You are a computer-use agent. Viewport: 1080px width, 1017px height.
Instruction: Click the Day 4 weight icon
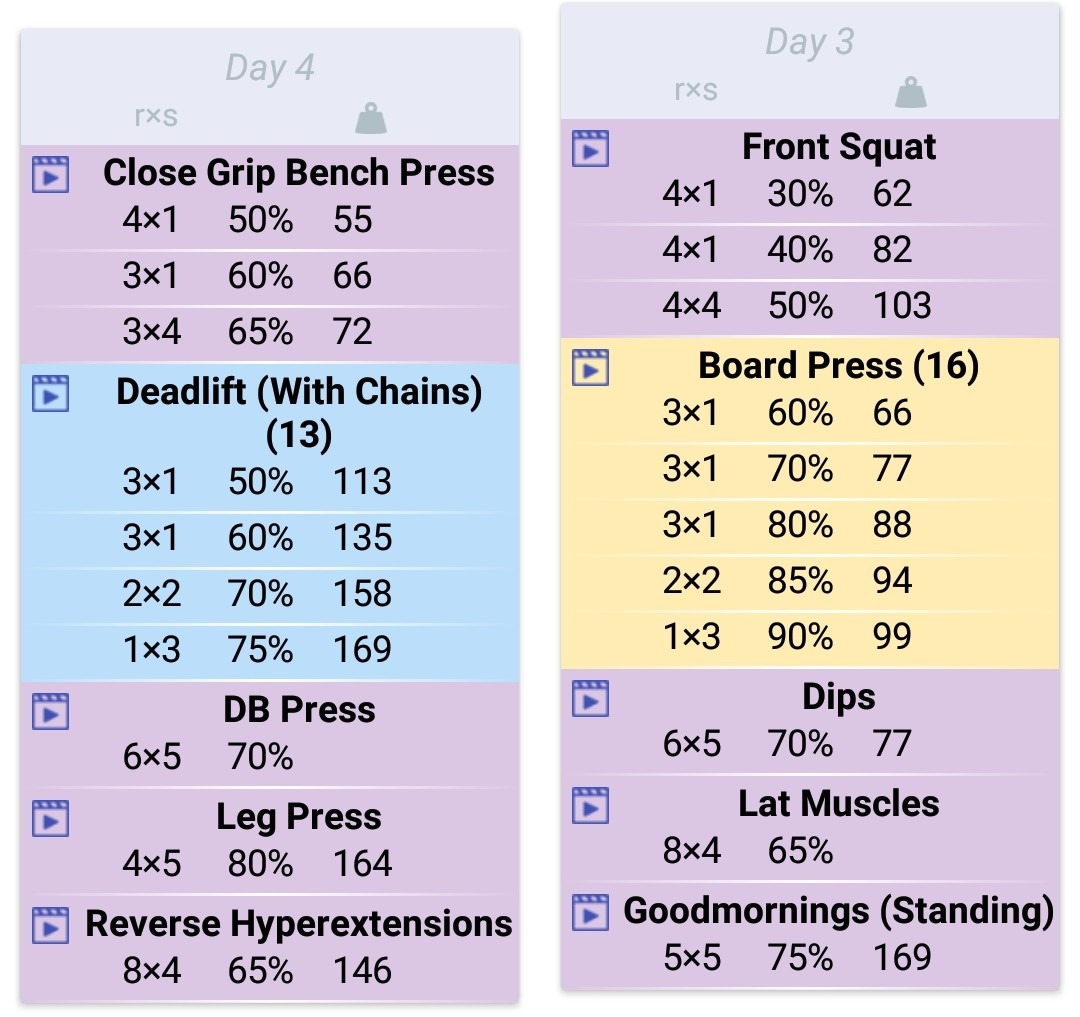370,119
